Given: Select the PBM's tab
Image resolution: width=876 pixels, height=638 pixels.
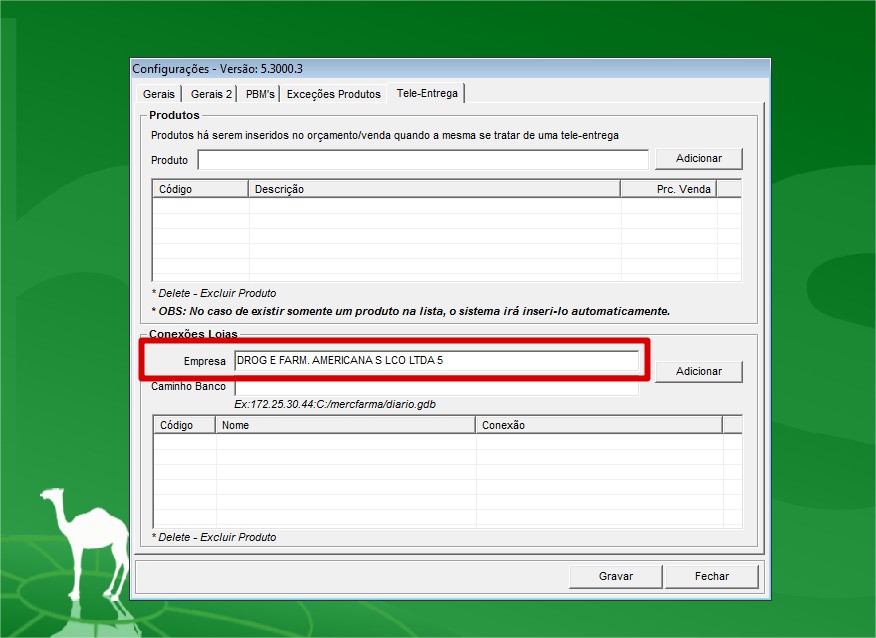Looking at the screenshot, I should click(x=260, y=94).
